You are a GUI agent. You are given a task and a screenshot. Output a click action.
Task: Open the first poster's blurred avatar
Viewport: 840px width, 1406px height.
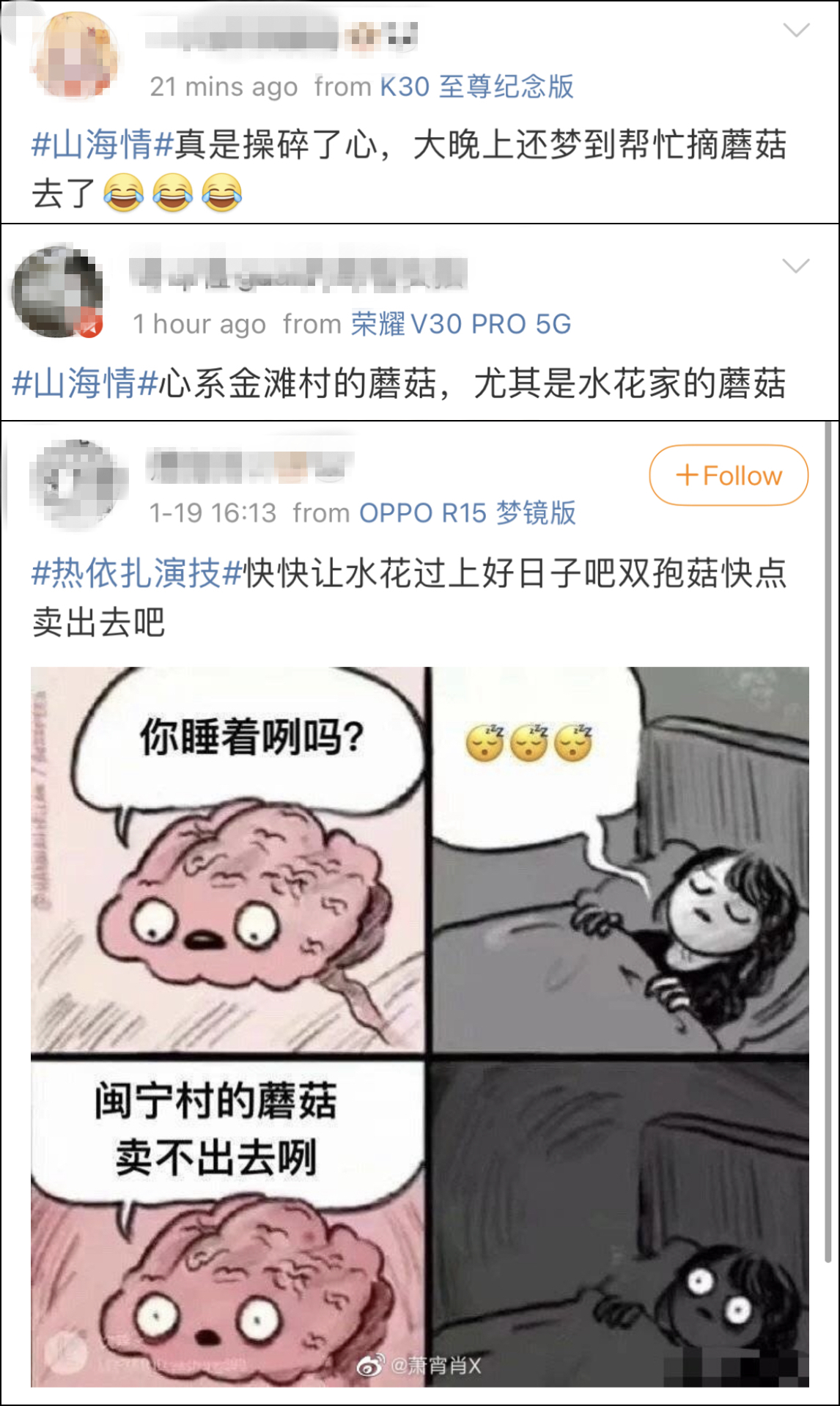tap(75, 56)
